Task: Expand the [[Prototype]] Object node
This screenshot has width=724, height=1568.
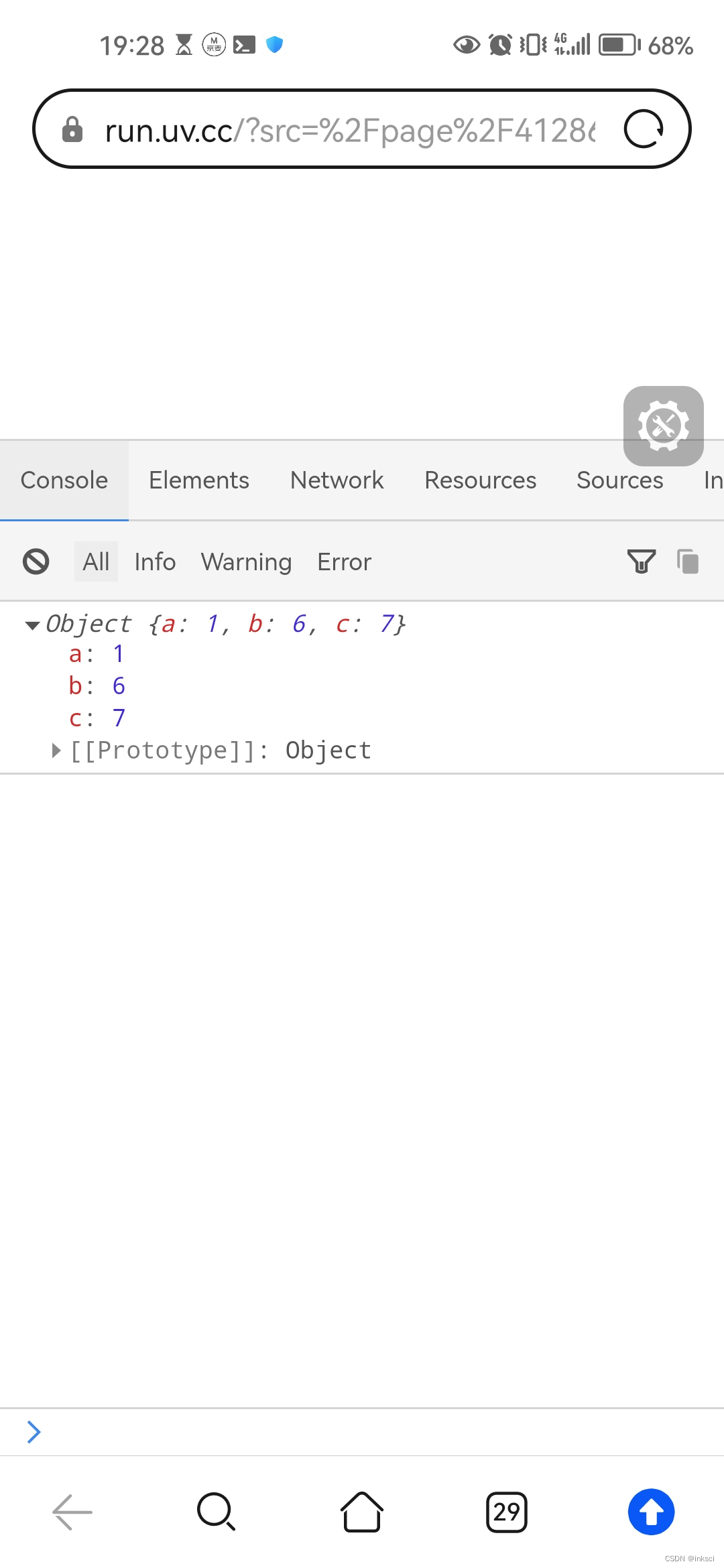Action: tap(56, 750)
